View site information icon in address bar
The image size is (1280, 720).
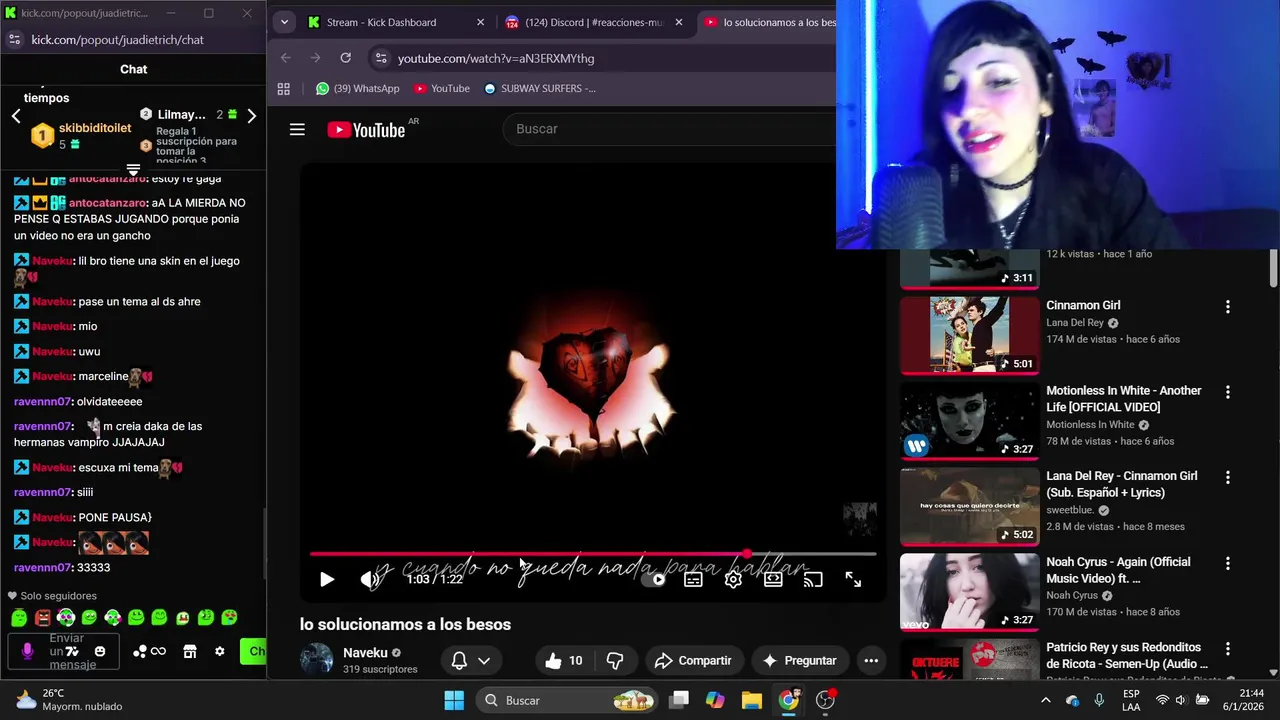[x=380, y=58]
